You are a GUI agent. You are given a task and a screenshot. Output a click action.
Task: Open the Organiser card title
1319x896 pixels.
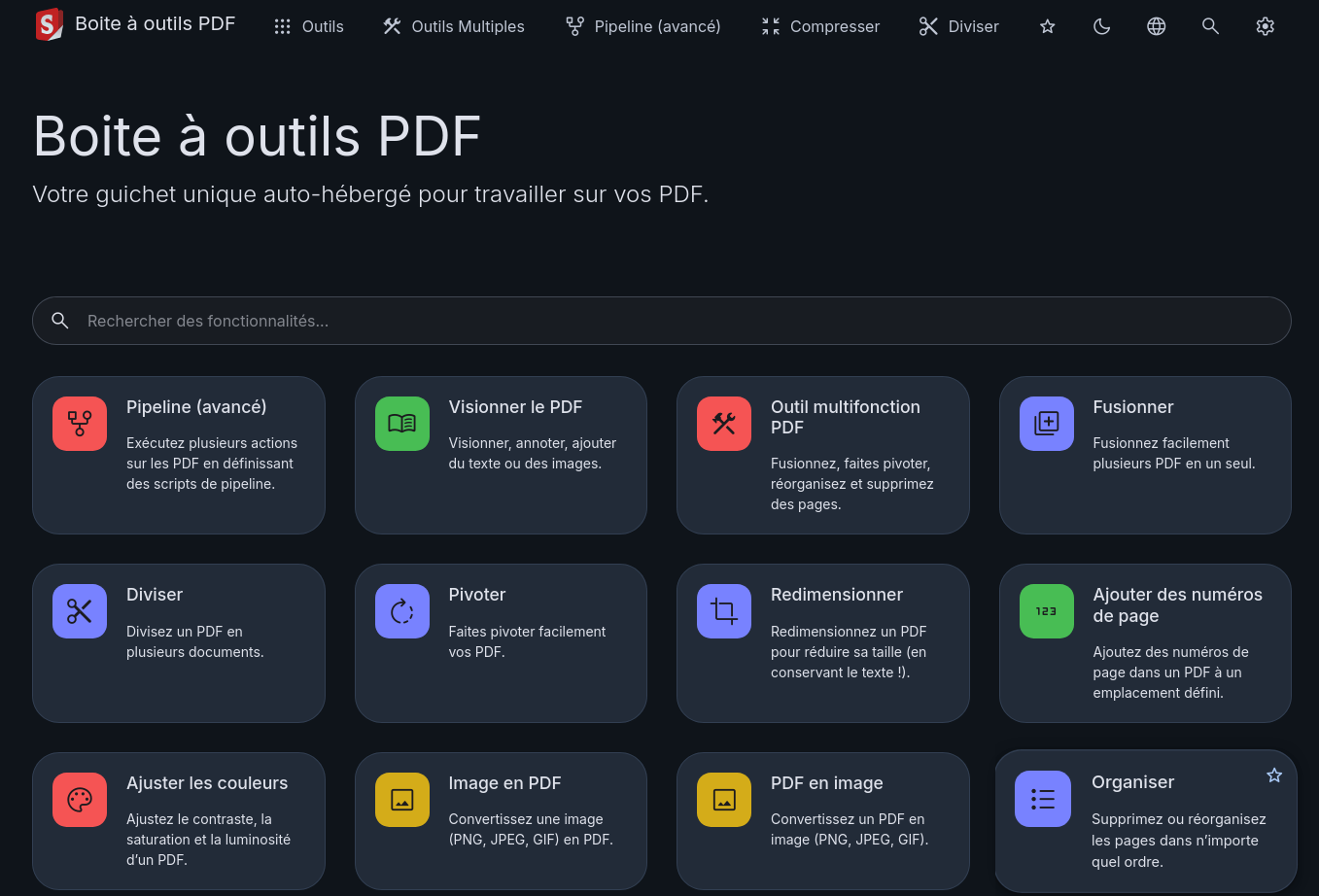[x=1133, y=782]
